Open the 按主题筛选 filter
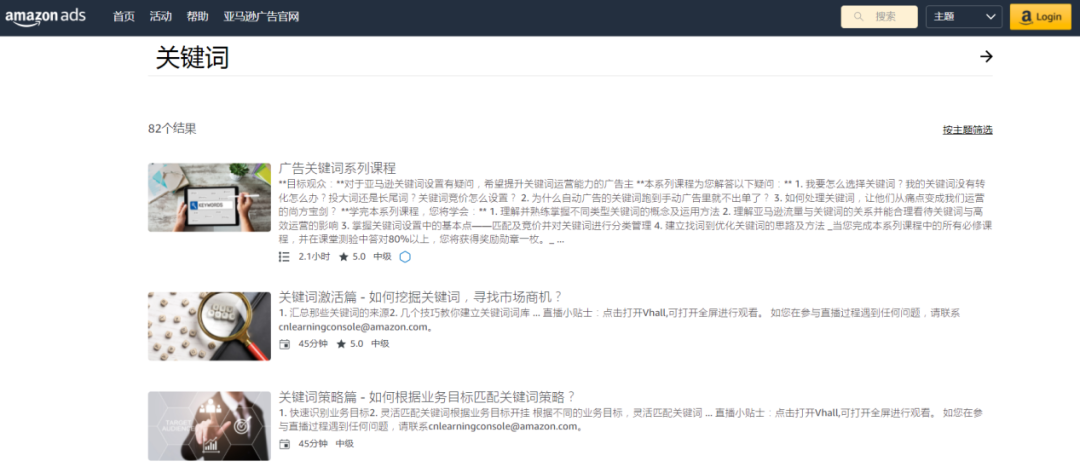Screen dimensions: 1080x467 968,129
